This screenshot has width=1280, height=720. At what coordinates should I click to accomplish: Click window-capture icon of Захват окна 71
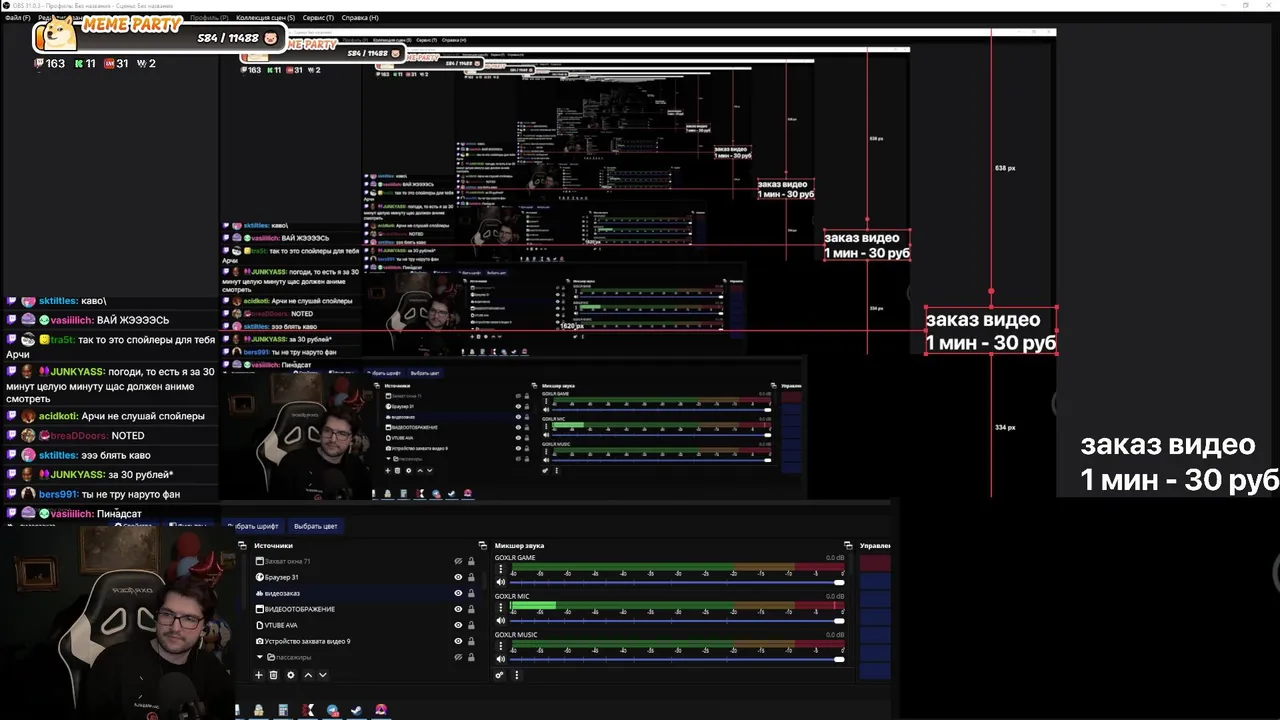tap(260, 562)
